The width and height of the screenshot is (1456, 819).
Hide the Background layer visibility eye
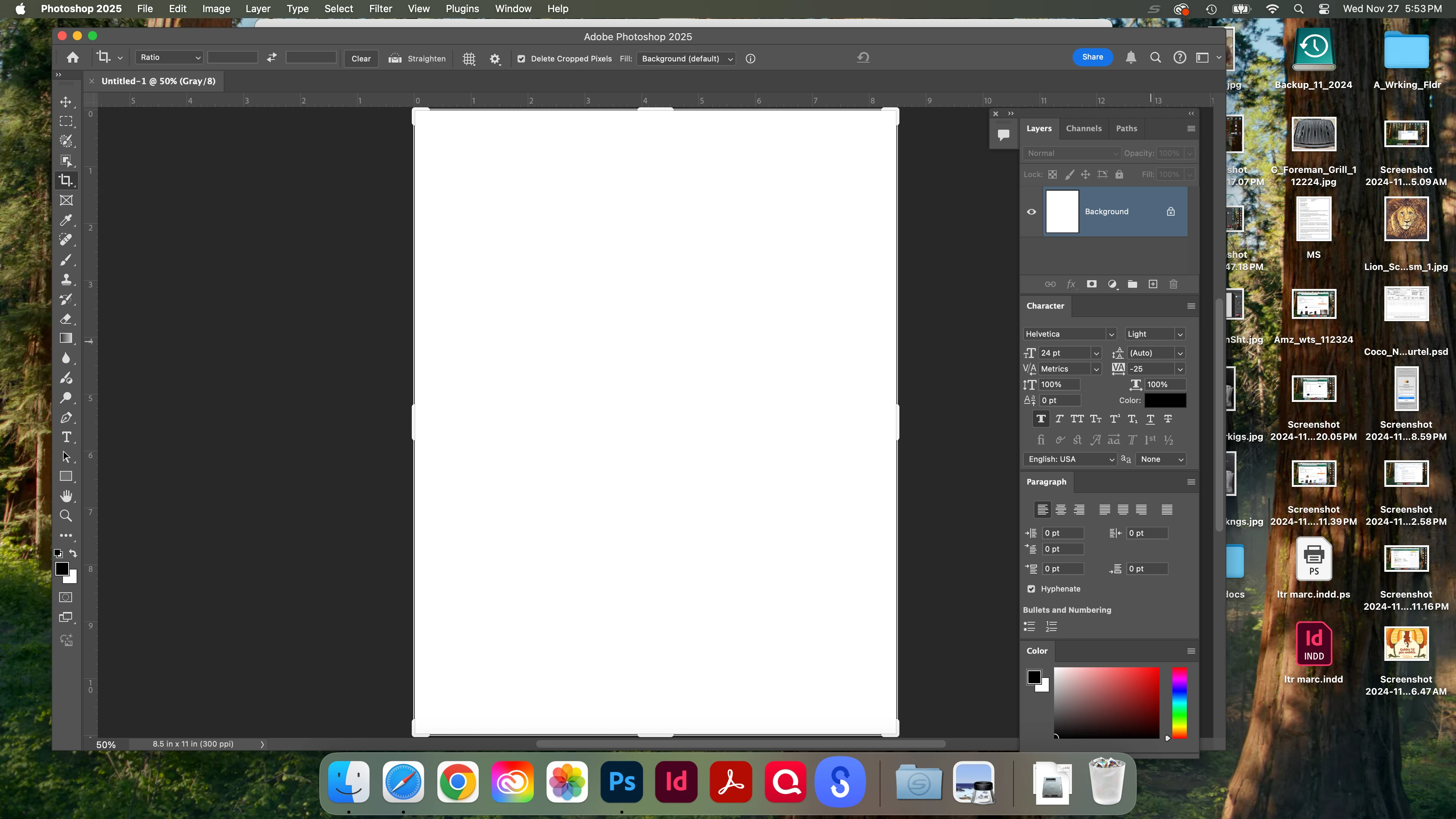1031,212
